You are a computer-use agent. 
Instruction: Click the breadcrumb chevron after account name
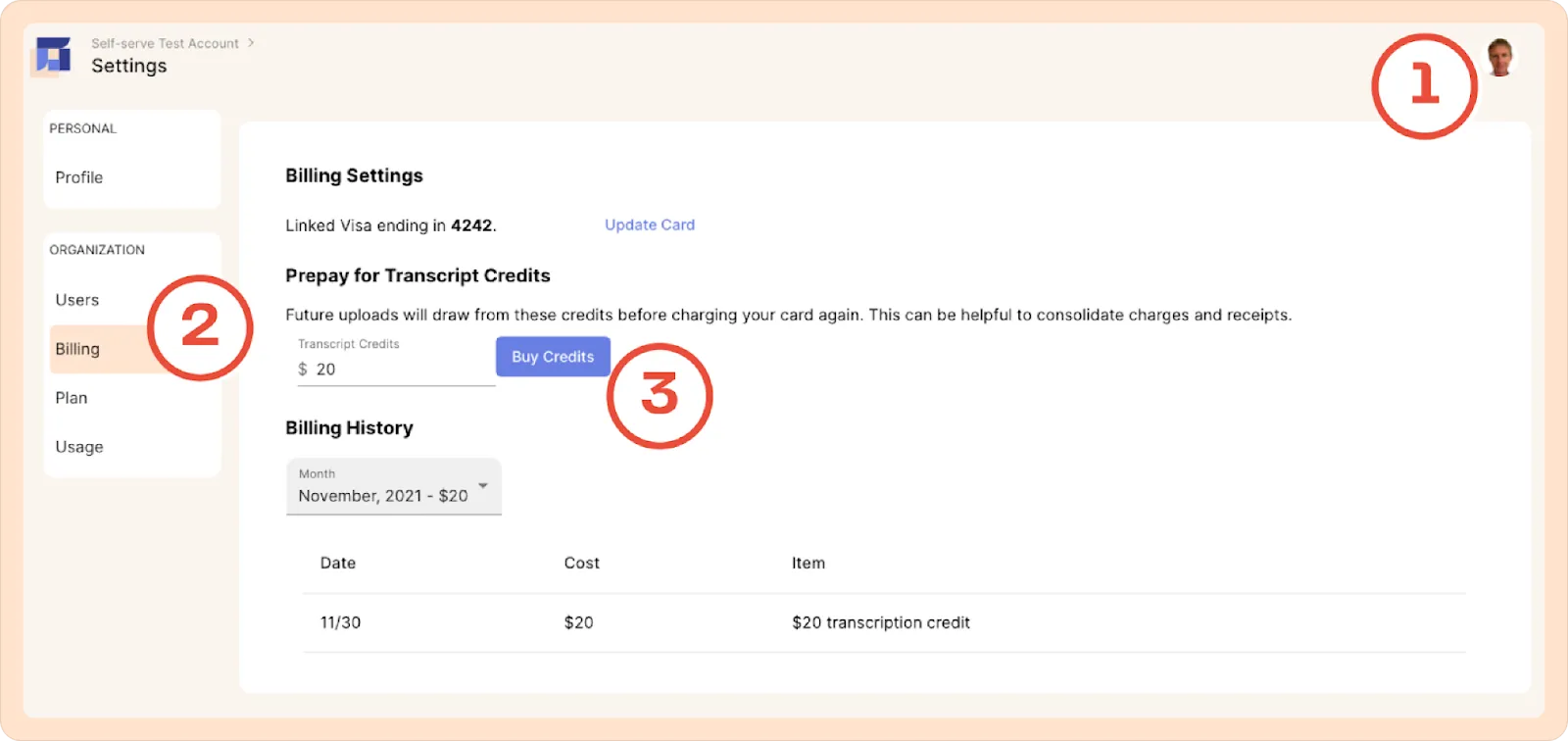[251, 43]
